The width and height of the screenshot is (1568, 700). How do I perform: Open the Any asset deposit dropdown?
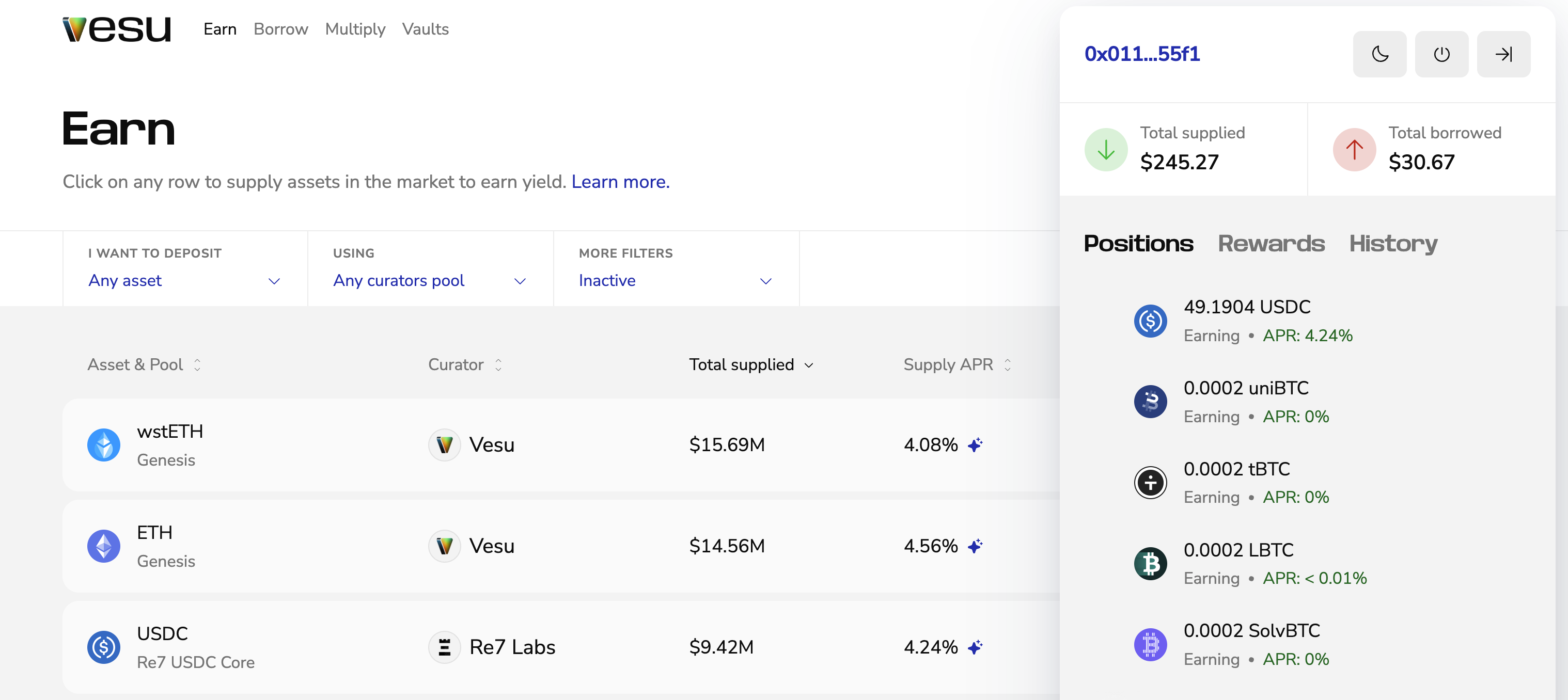[x=184, y=280]
